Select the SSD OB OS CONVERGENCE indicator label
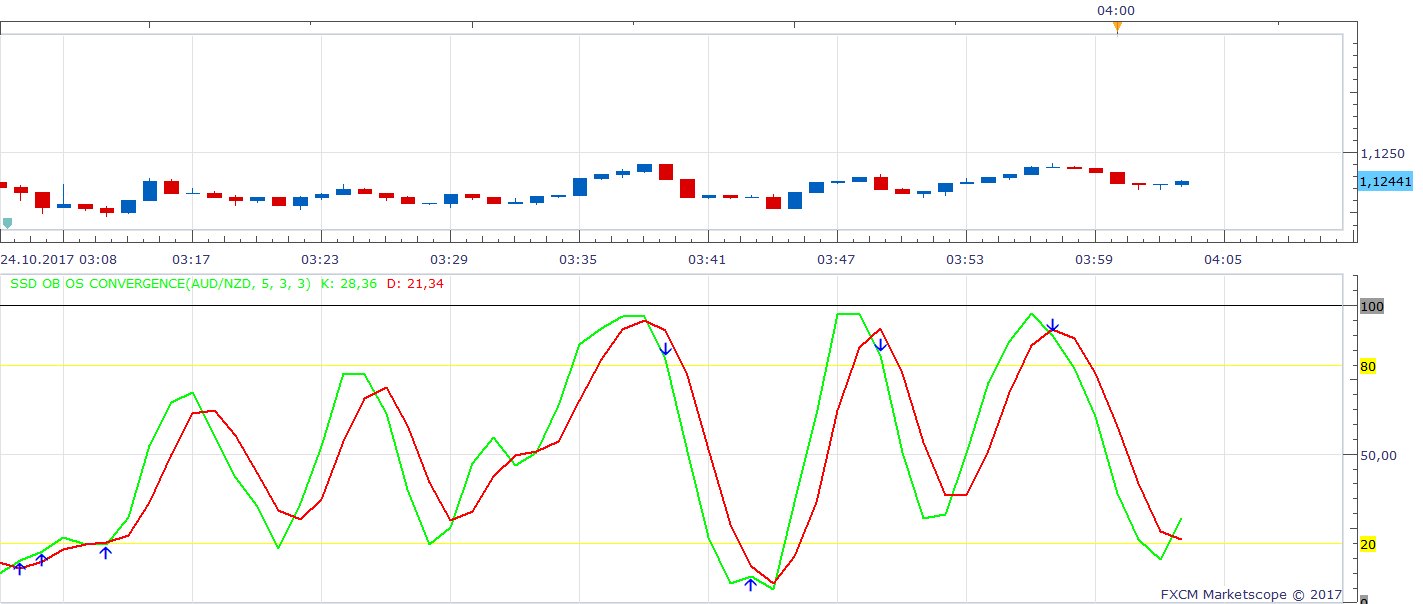1423x604 pixels. tap(160, 284)
